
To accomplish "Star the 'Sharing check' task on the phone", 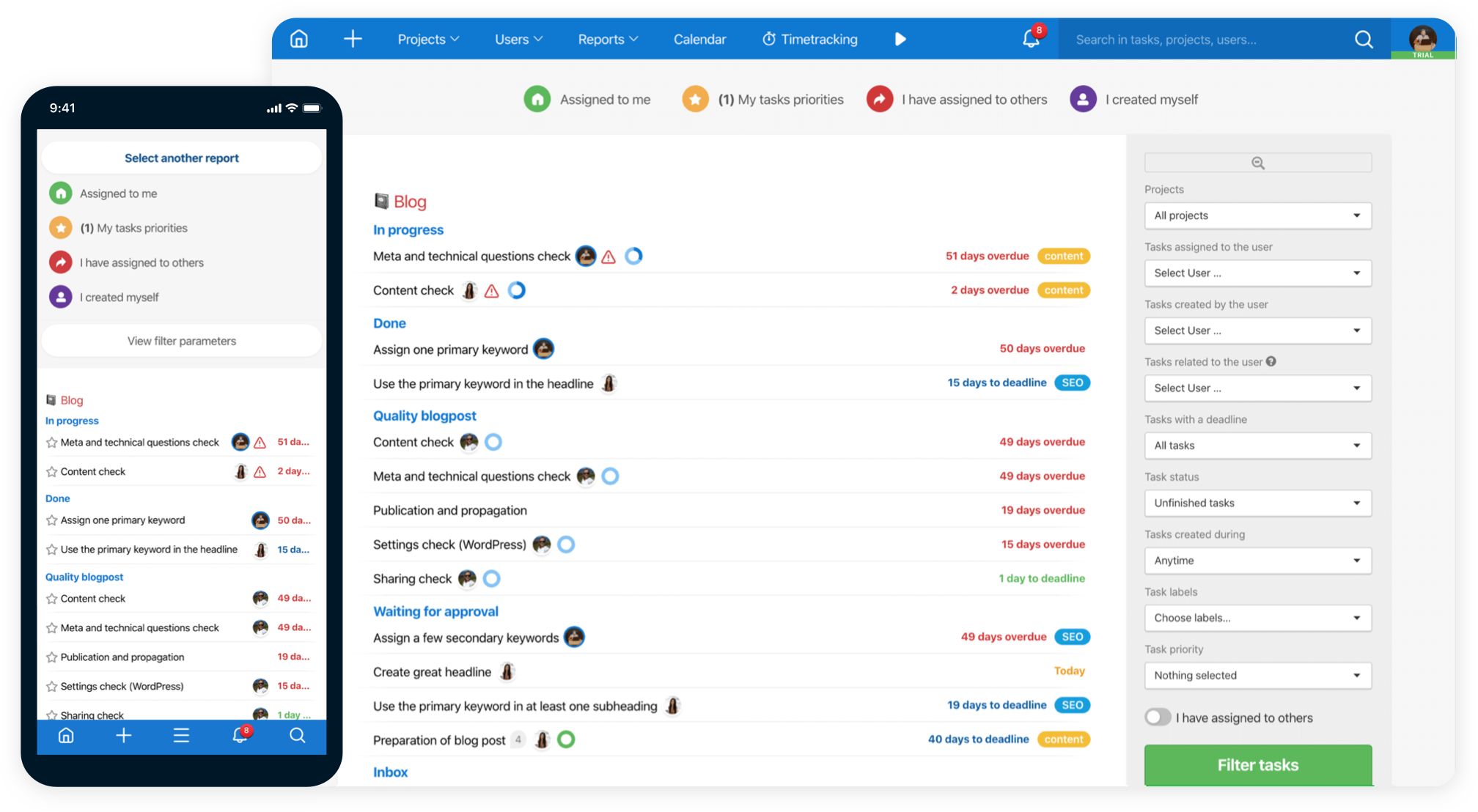I will (51, 714).
